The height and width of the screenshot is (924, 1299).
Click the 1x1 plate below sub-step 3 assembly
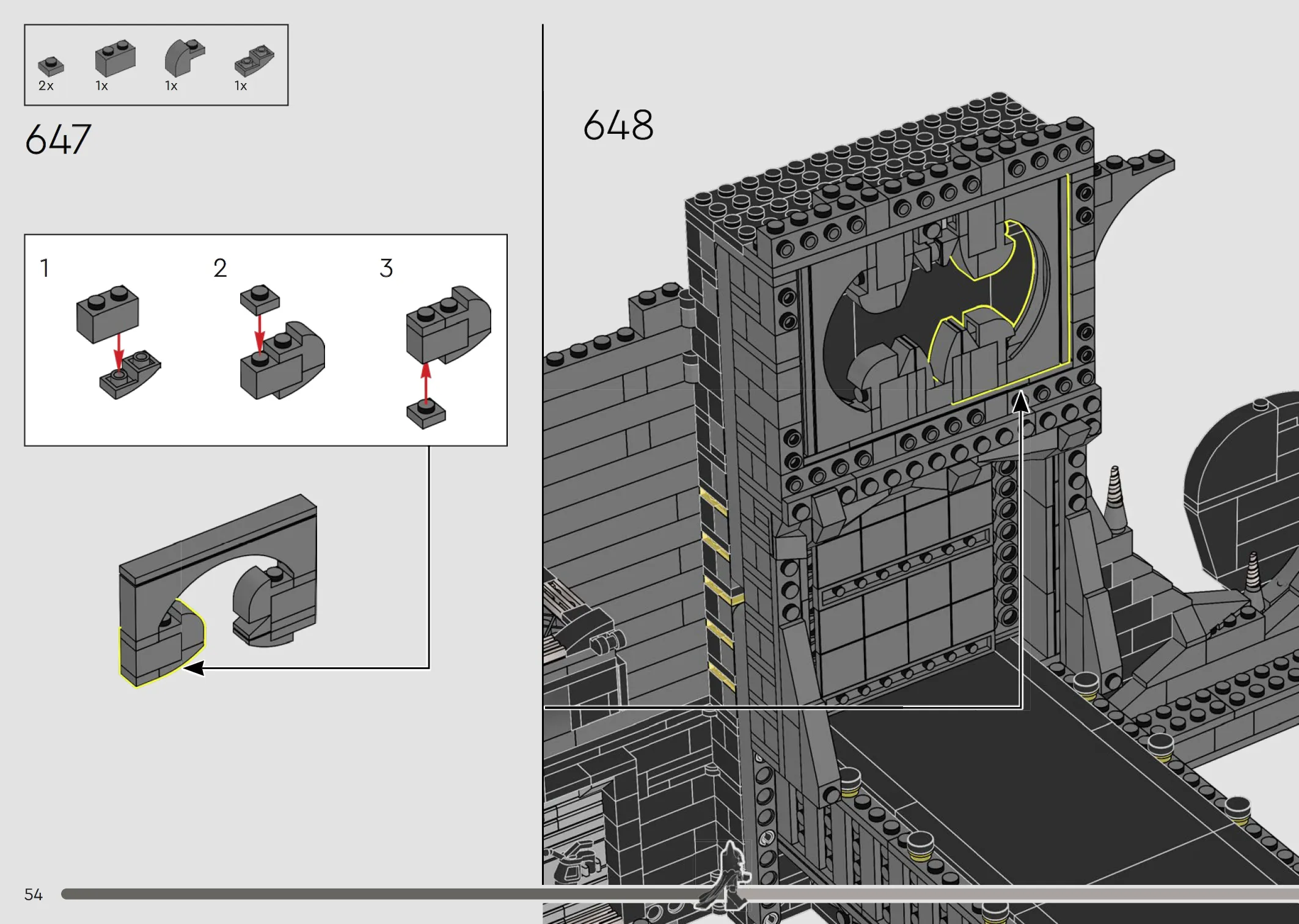(x=426, y=414)
